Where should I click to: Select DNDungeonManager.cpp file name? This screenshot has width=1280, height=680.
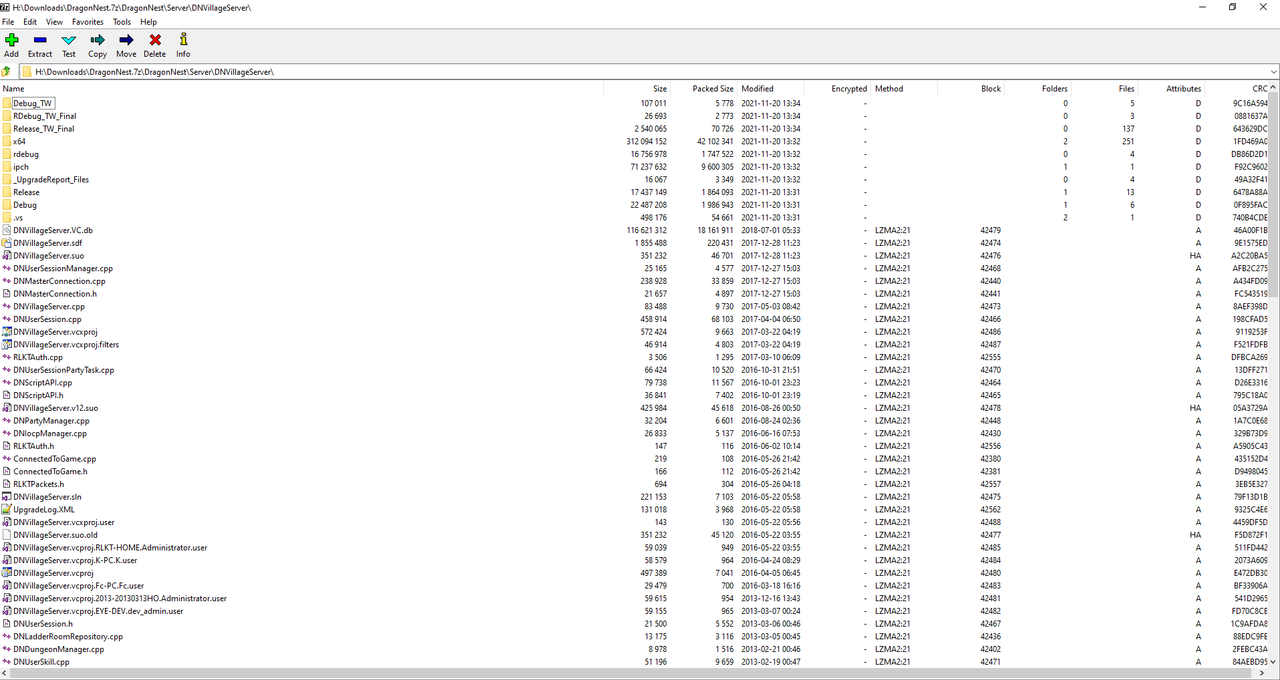58,650
